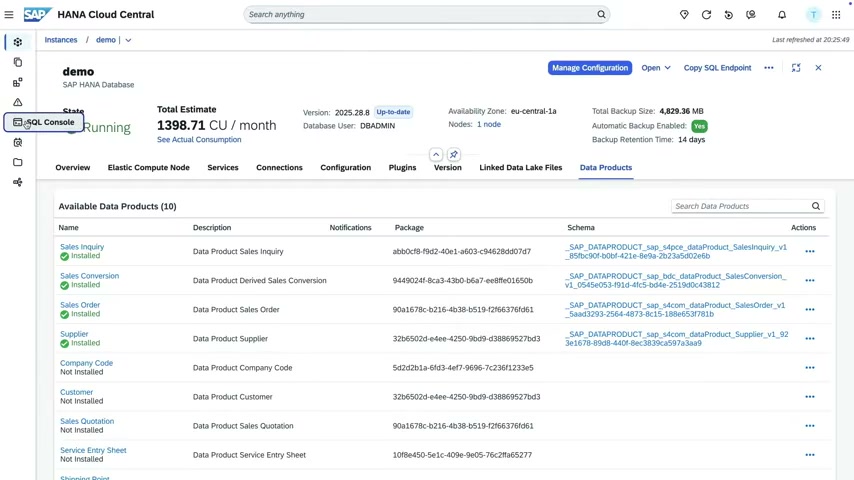Image resolution: width=854 pixels, height=480 pixels.
Task: Select the Data Products tab
Action: point(606,167)
